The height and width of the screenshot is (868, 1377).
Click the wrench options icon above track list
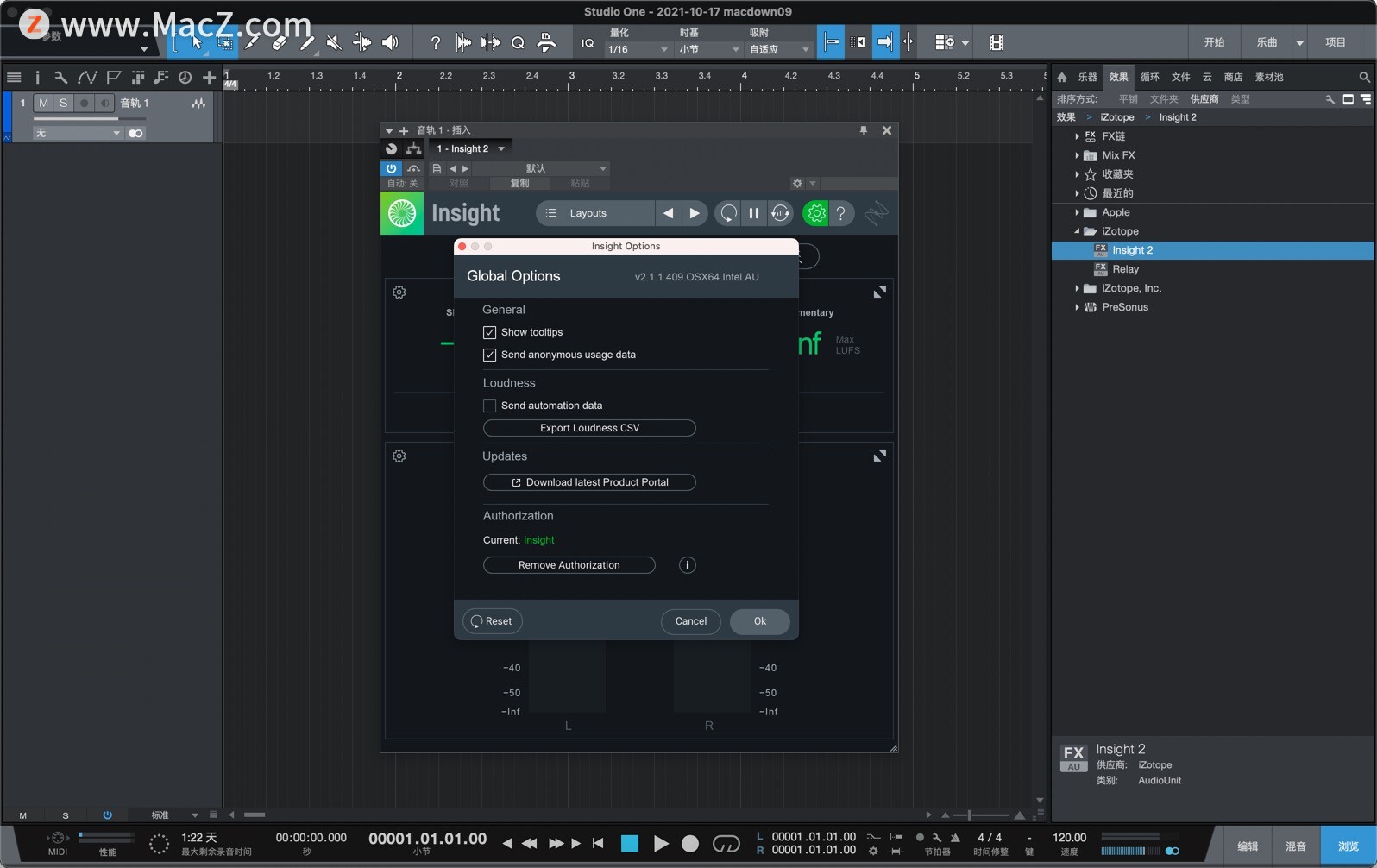(x=61, y=78)
